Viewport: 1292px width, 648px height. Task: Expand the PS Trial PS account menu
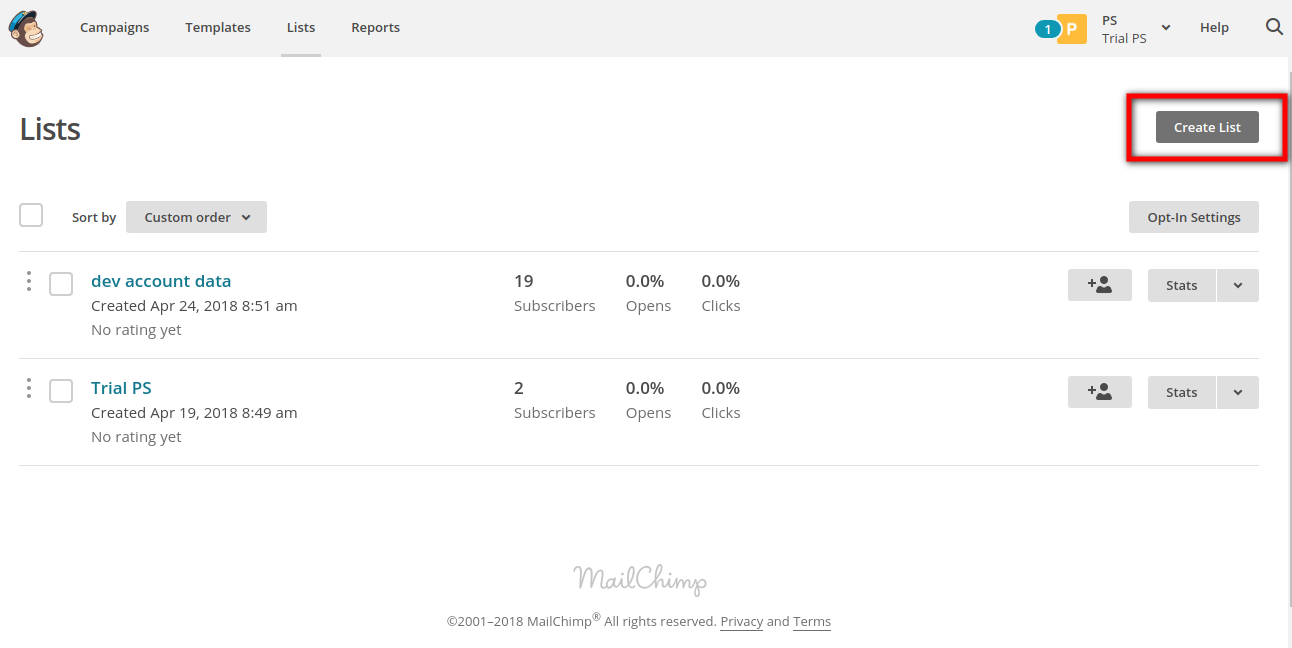click(1136, 28)
